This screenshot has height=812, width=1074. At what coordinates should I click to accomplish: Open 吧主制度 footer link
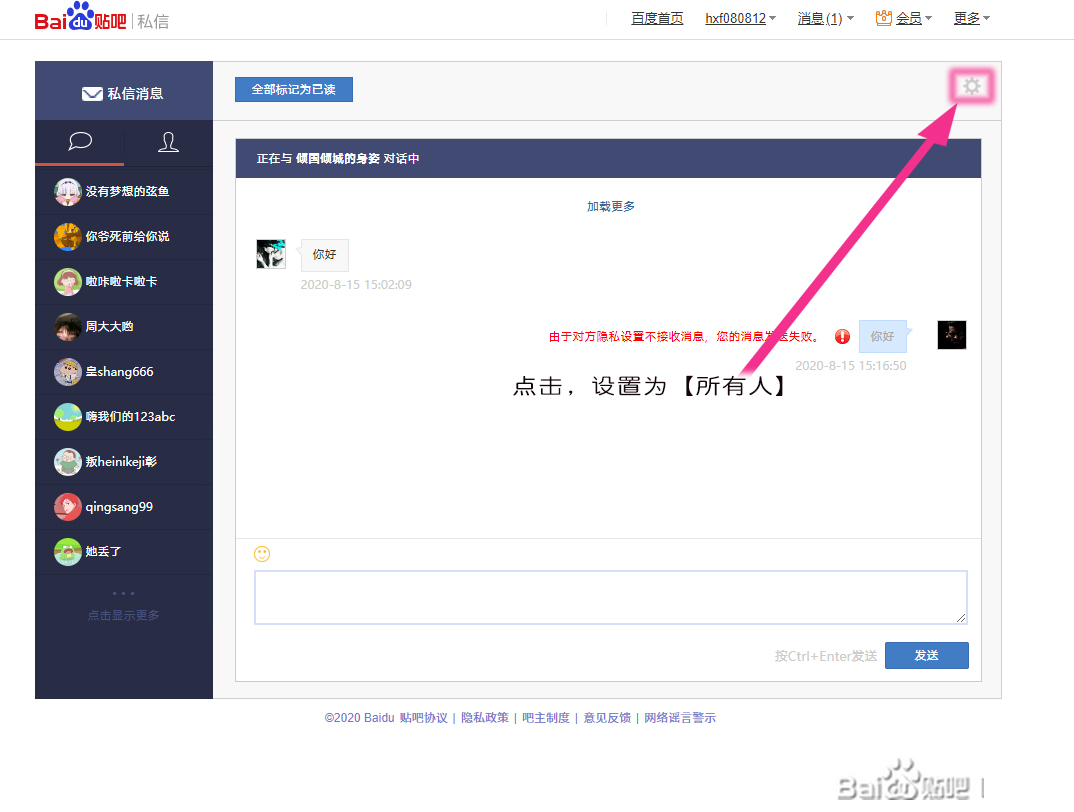coord(546,718)
